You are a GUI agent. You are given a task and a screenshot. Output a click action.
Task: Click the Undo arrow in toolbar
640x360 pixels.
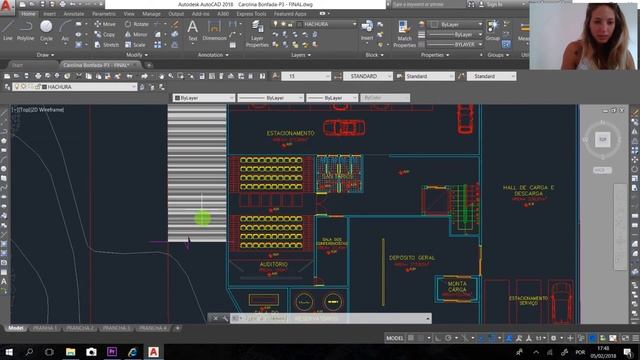pyautogui.click(x=130, y=76)
